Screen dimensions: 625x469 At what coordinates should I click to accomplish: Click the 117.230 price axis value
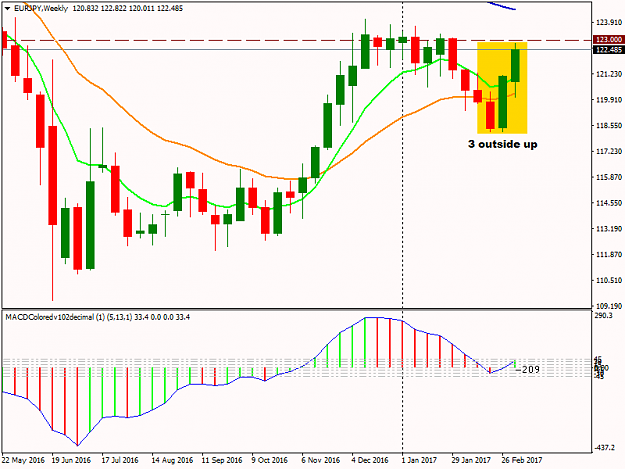609,151
